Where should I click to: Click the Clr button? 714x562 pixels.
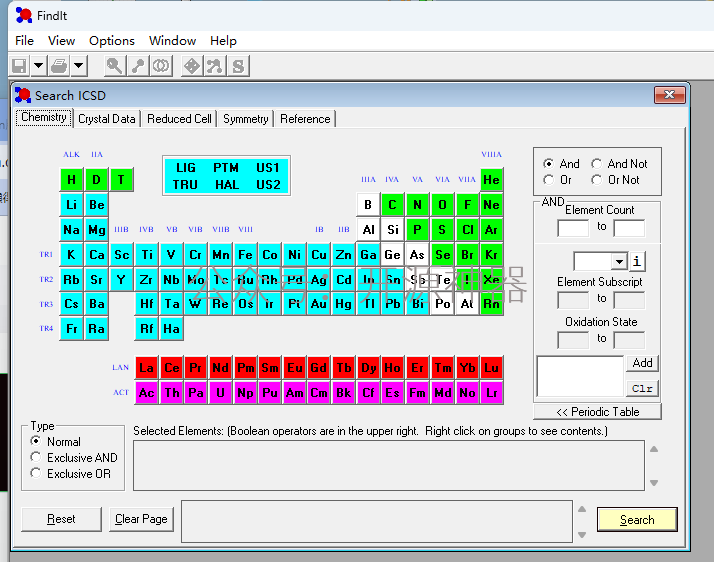(x=643, y=388)
